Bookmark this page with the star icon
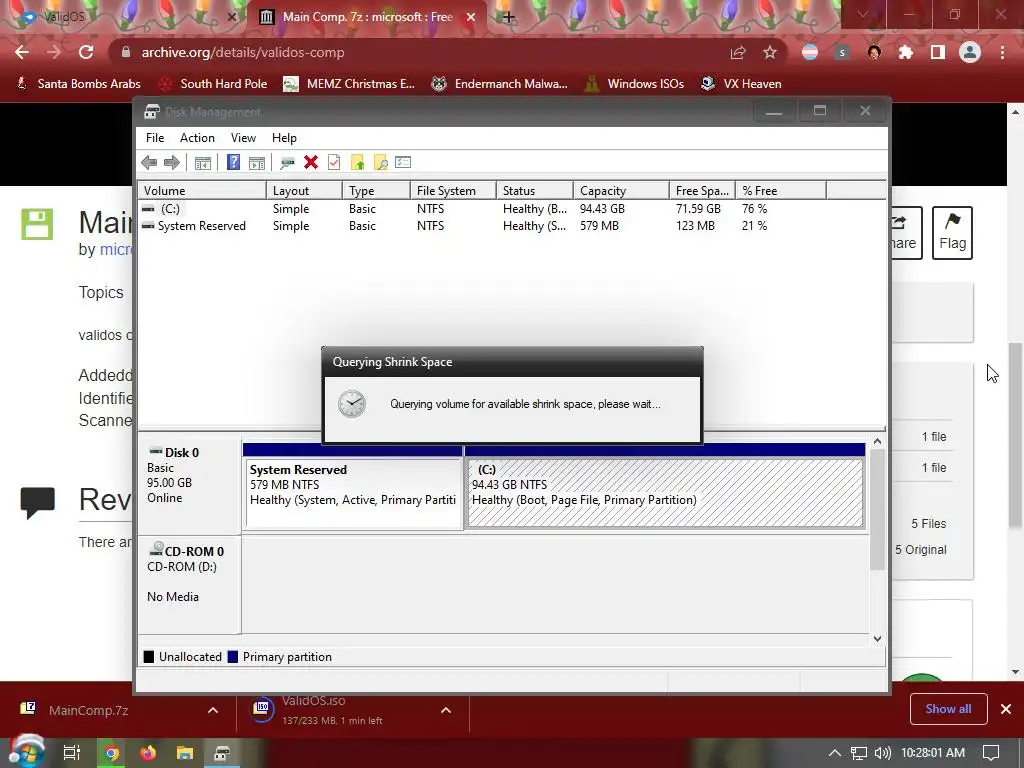Screen dimensions: 1024x768 770,52
